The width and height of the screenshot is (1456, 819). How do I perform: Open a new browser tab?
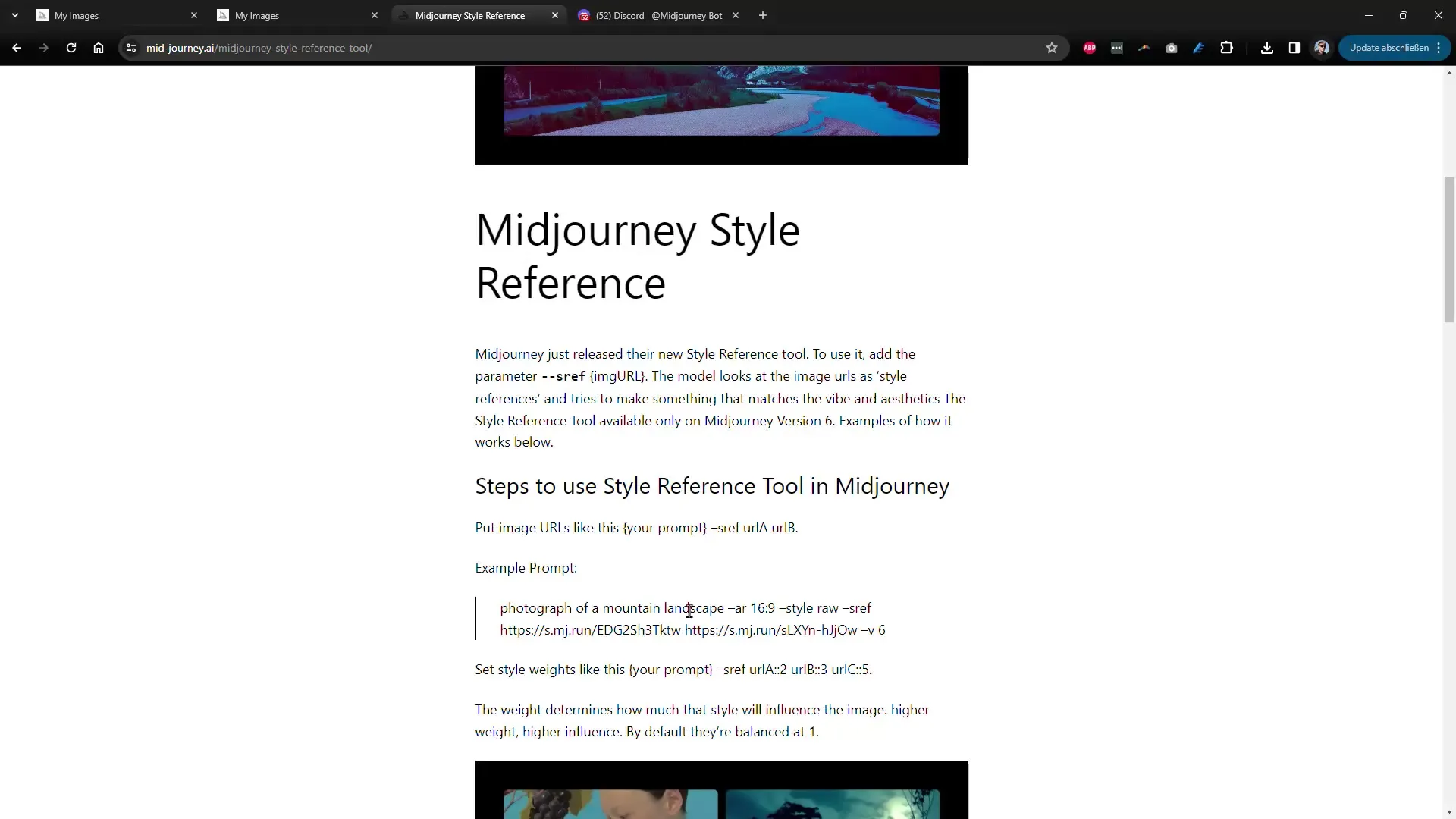[763, 15]
